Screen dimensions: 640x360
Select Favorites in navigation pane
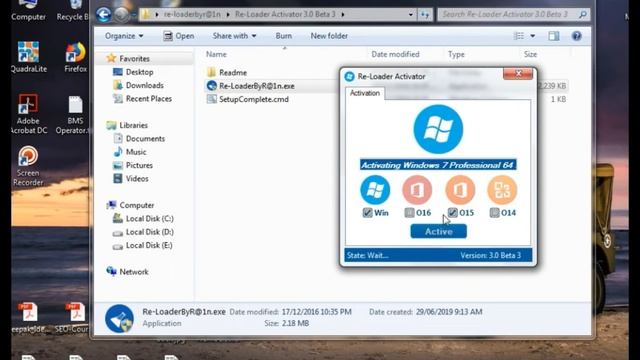point(128,58)
